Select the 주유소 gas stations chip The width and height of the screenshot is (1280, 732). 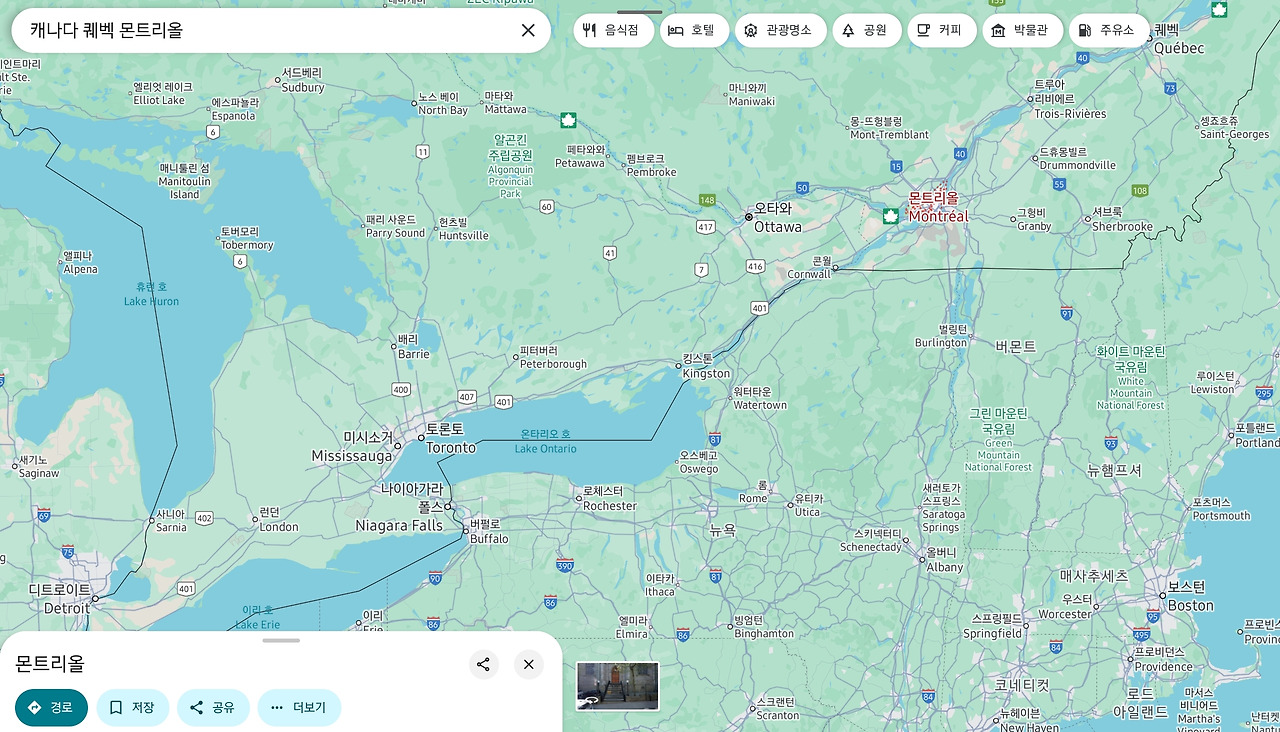1109,30
